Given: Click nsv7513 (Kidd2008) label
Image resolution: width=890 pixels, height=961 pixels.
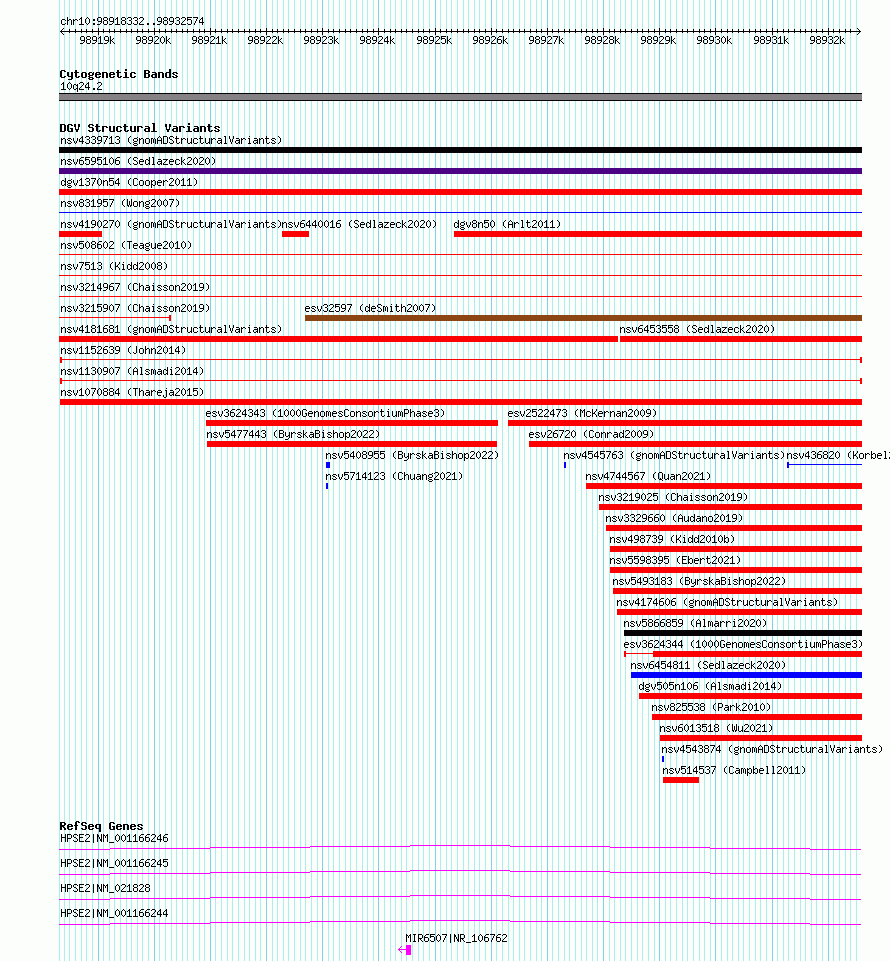Looking at the screenshot, I should click(114, 266).
